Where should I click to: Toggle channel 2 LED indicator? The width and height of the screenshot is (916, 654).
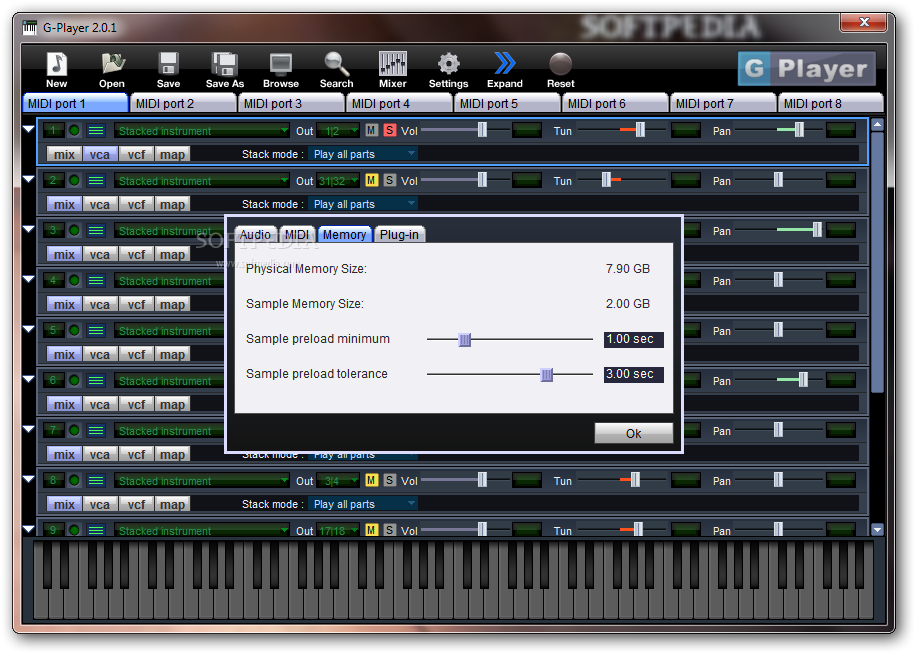click(x=74, y=180)
